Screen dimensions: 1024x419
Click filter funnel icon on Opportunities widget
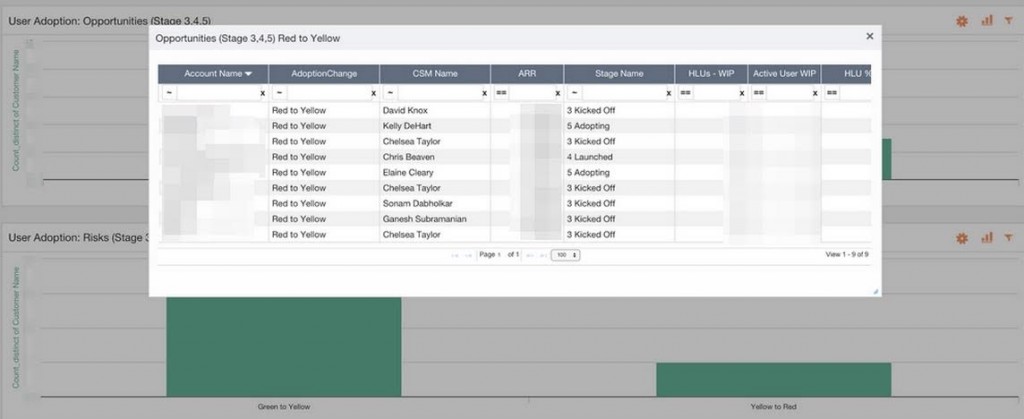point(1009,20)
